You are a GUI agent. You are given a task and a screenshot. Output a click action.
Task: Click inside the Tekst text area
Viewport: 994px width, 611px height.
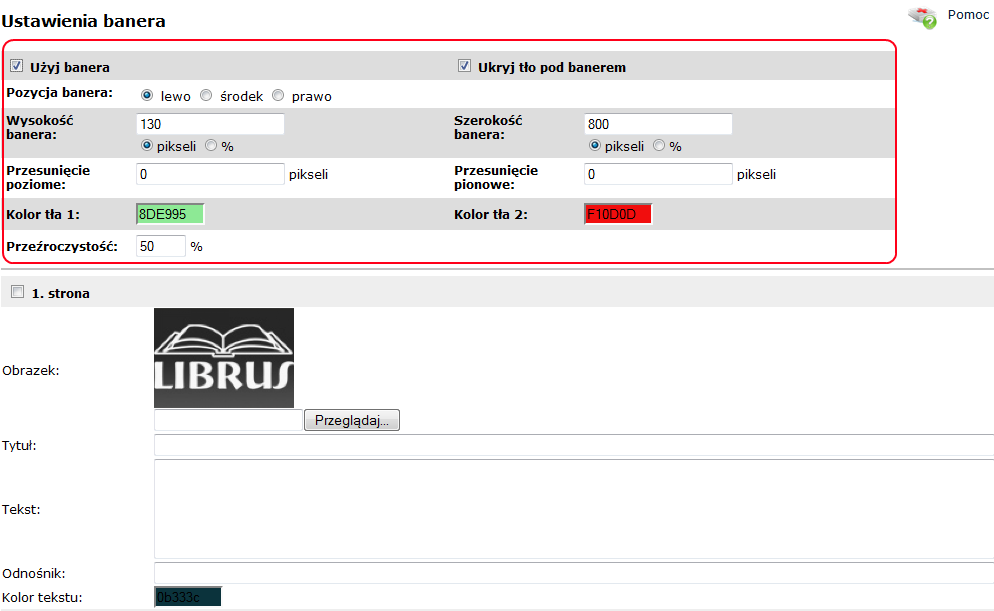pyautogui.click(x=574, y=509)
